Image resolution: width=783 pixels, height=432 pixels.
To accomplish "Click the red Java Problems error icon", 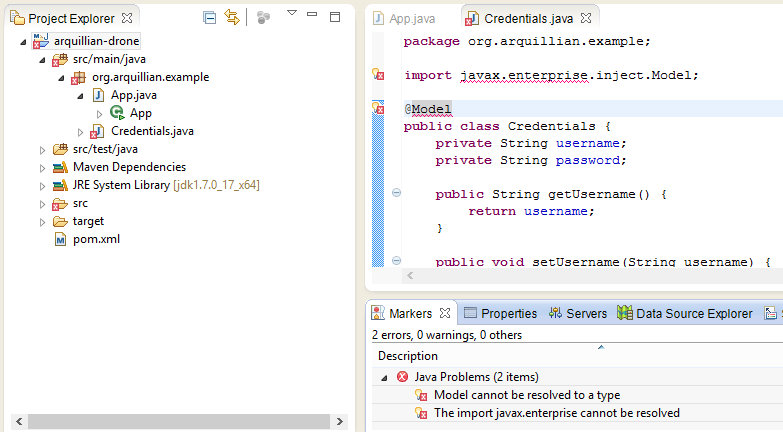I will 402,377.
